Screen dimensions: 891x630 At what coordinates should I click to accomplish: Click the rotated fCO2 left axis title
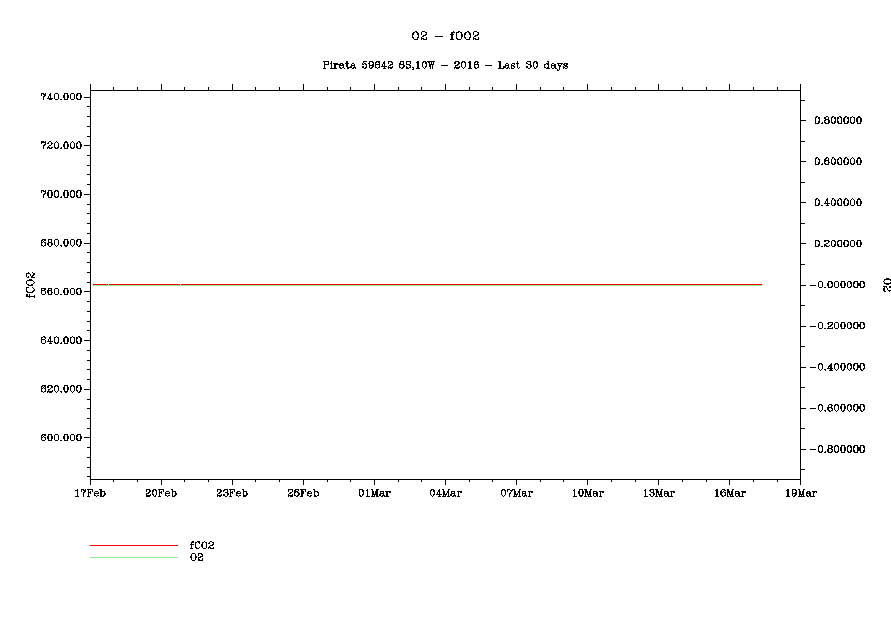click(x=30, y=285)
